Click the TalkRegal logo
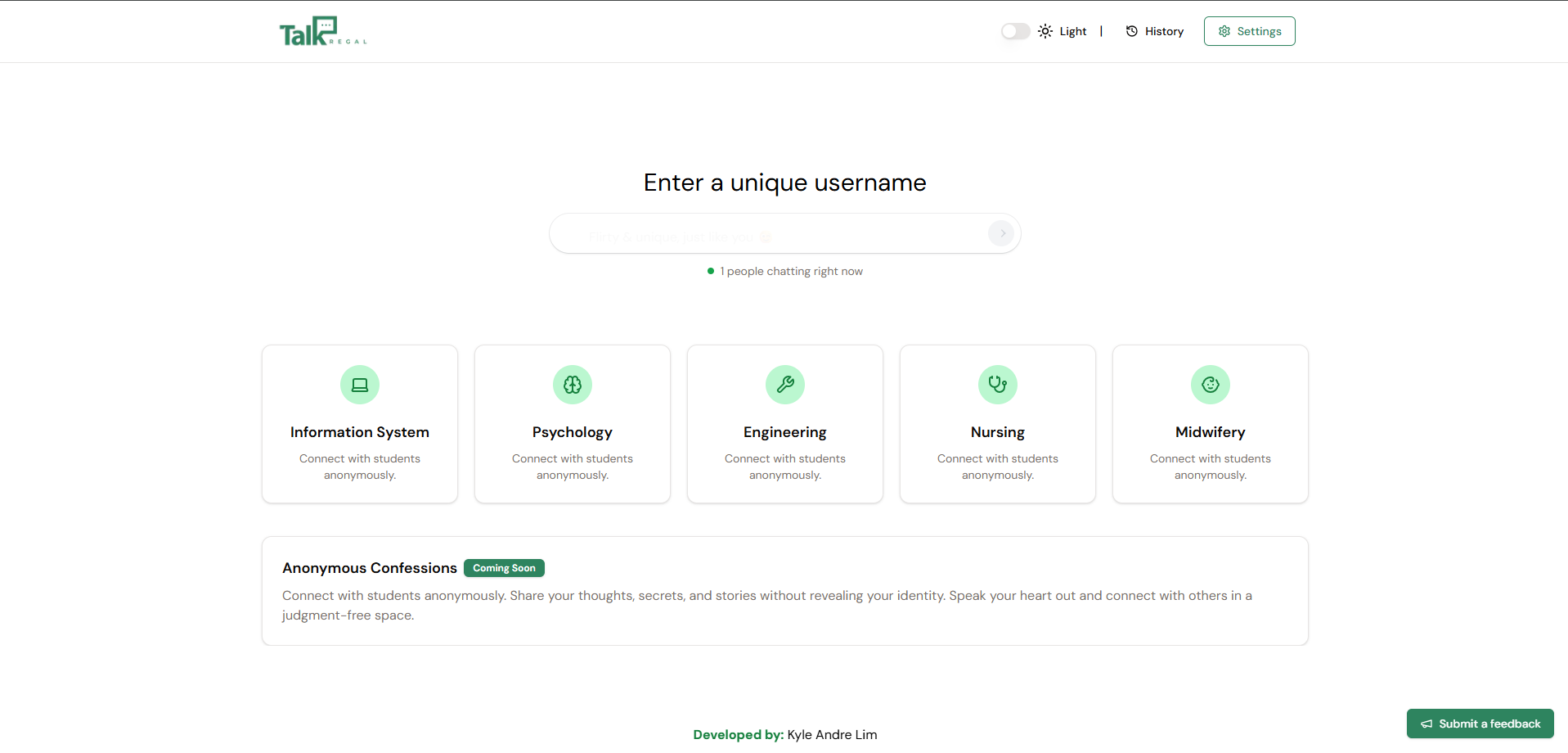 point(322,32)
